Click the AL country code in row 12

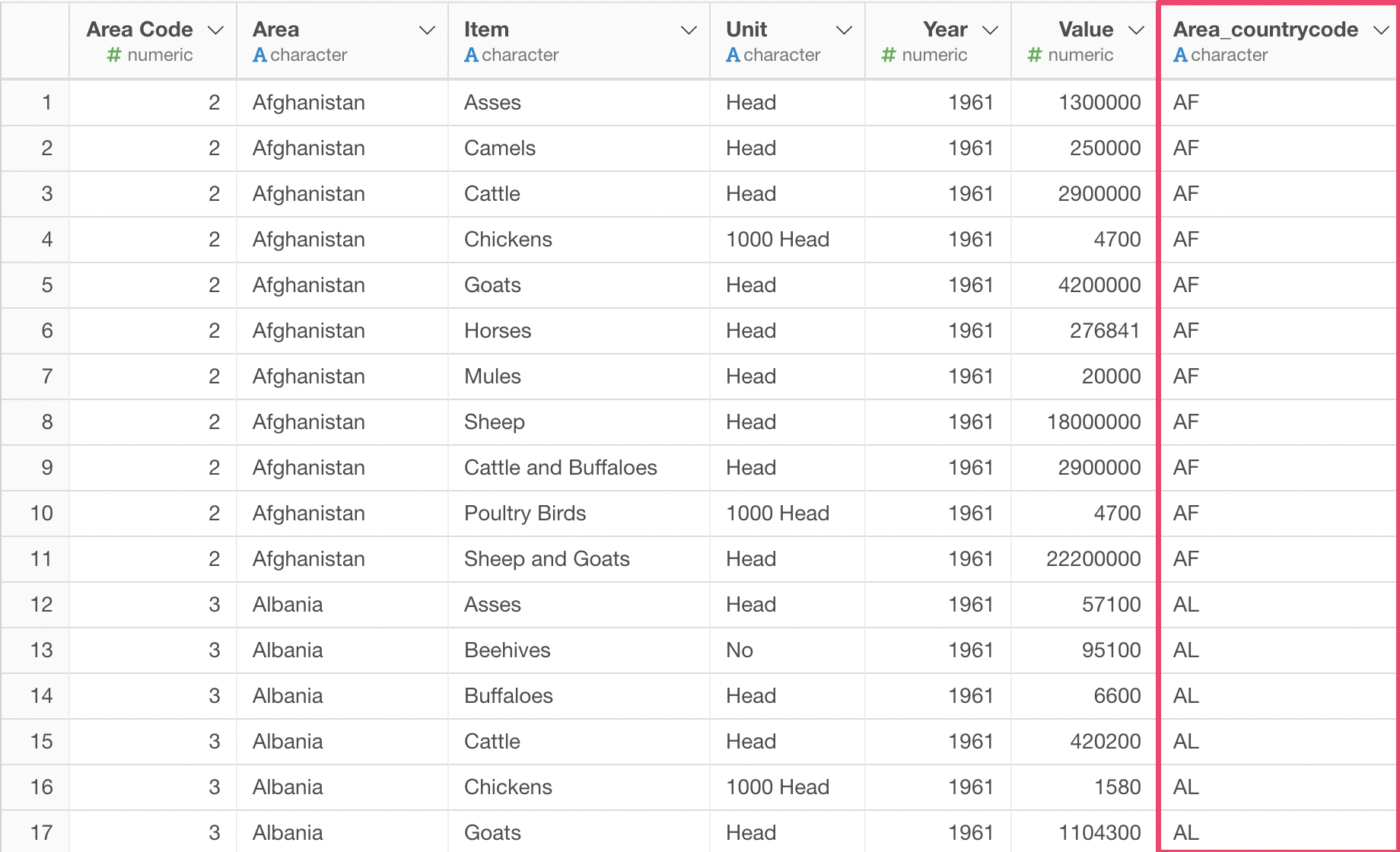pyautogui.click(x=1278, y=605)
